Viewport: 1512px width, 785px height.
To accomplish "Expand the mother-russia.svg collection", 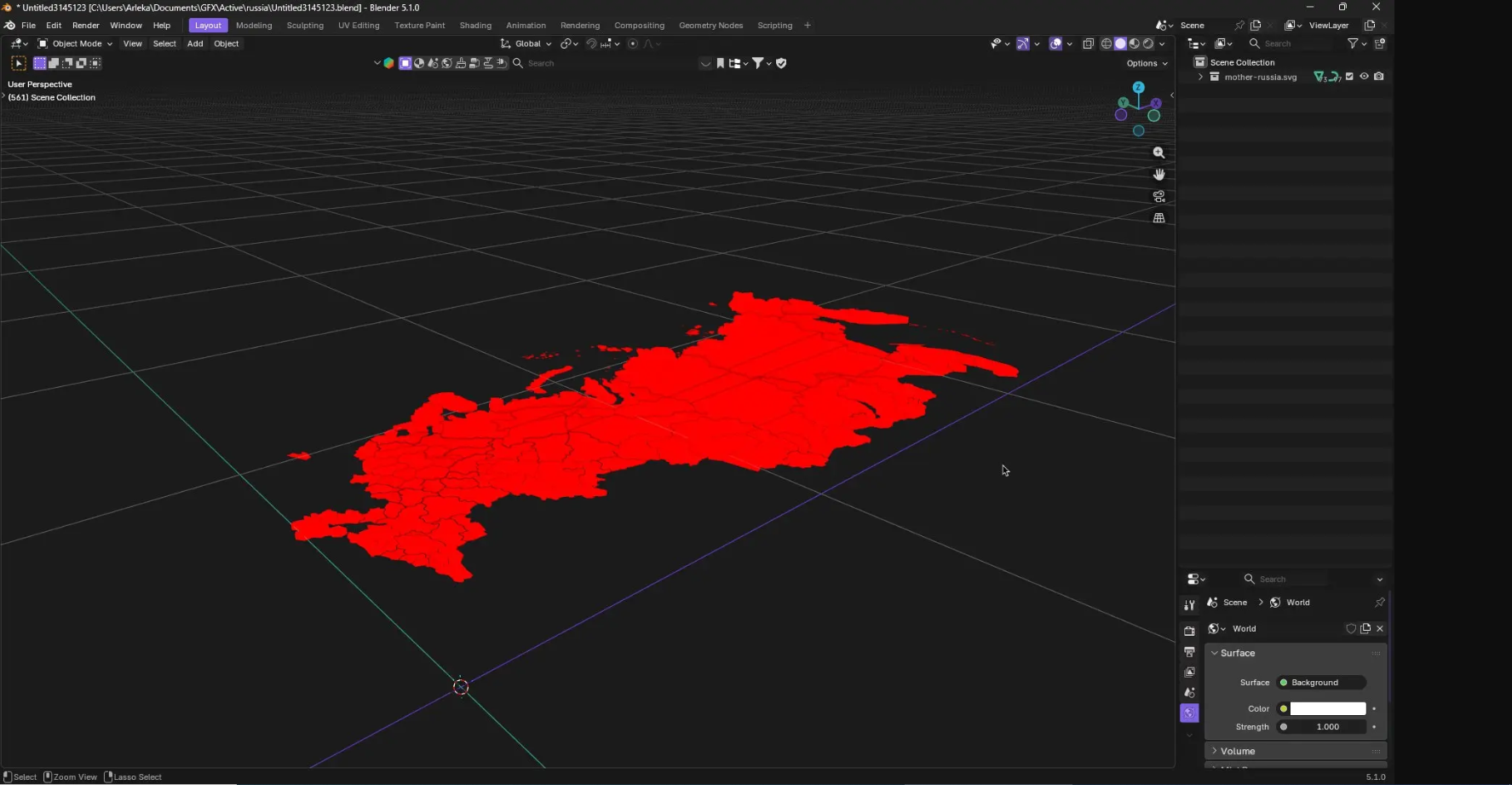I will coord(1200,77).
